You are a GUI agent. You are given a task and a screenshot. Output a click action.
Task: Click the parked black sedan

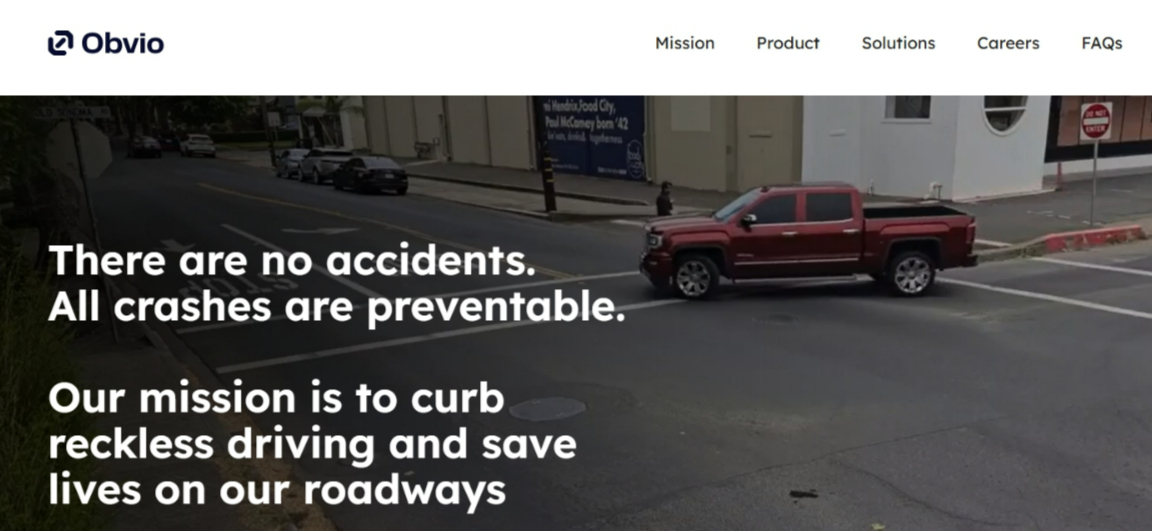coord(371,175)
